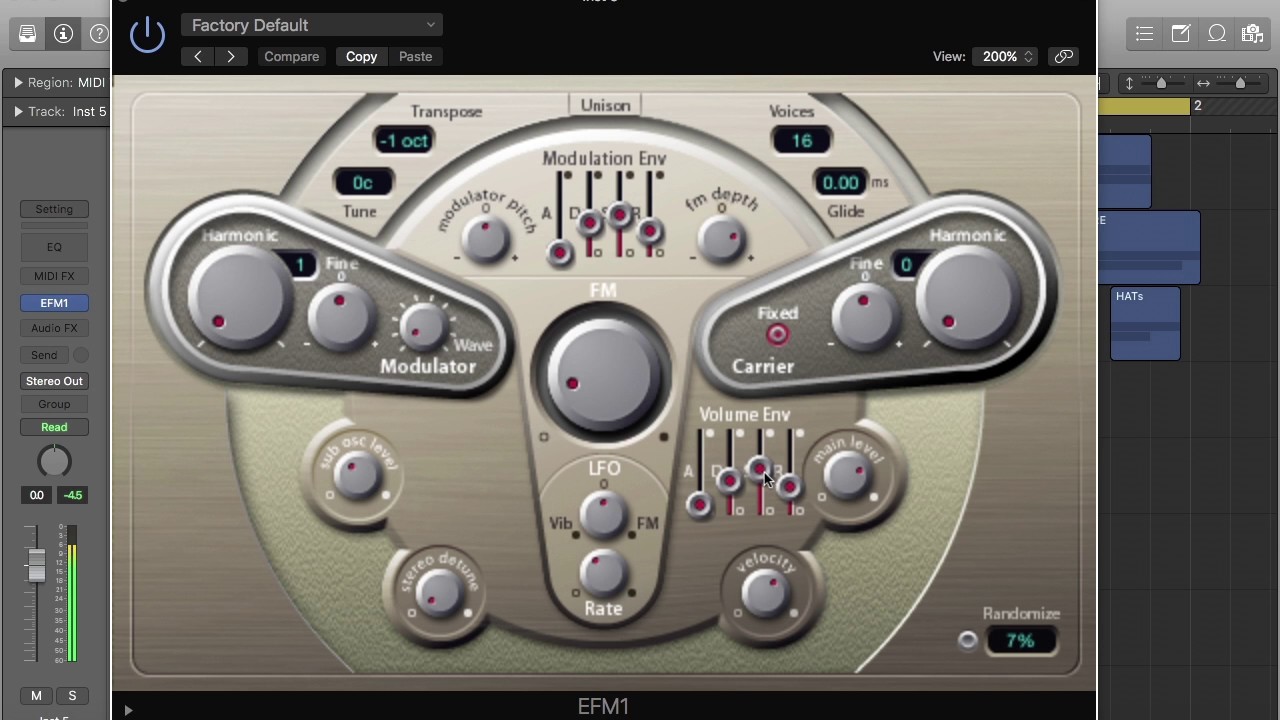The image size is (1280, 720).
Task: Click the horizontal zoom slider in tracks area
Action: coord(1240,83)
